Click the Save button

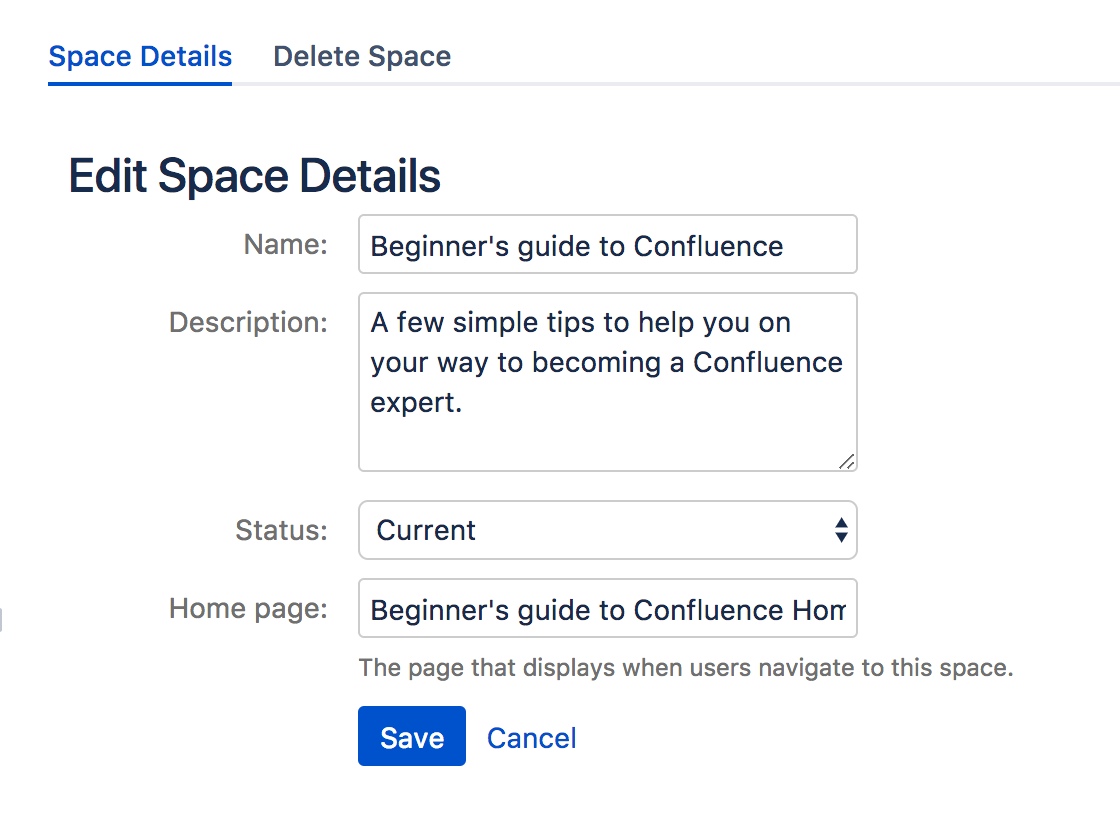pos(411,737)
